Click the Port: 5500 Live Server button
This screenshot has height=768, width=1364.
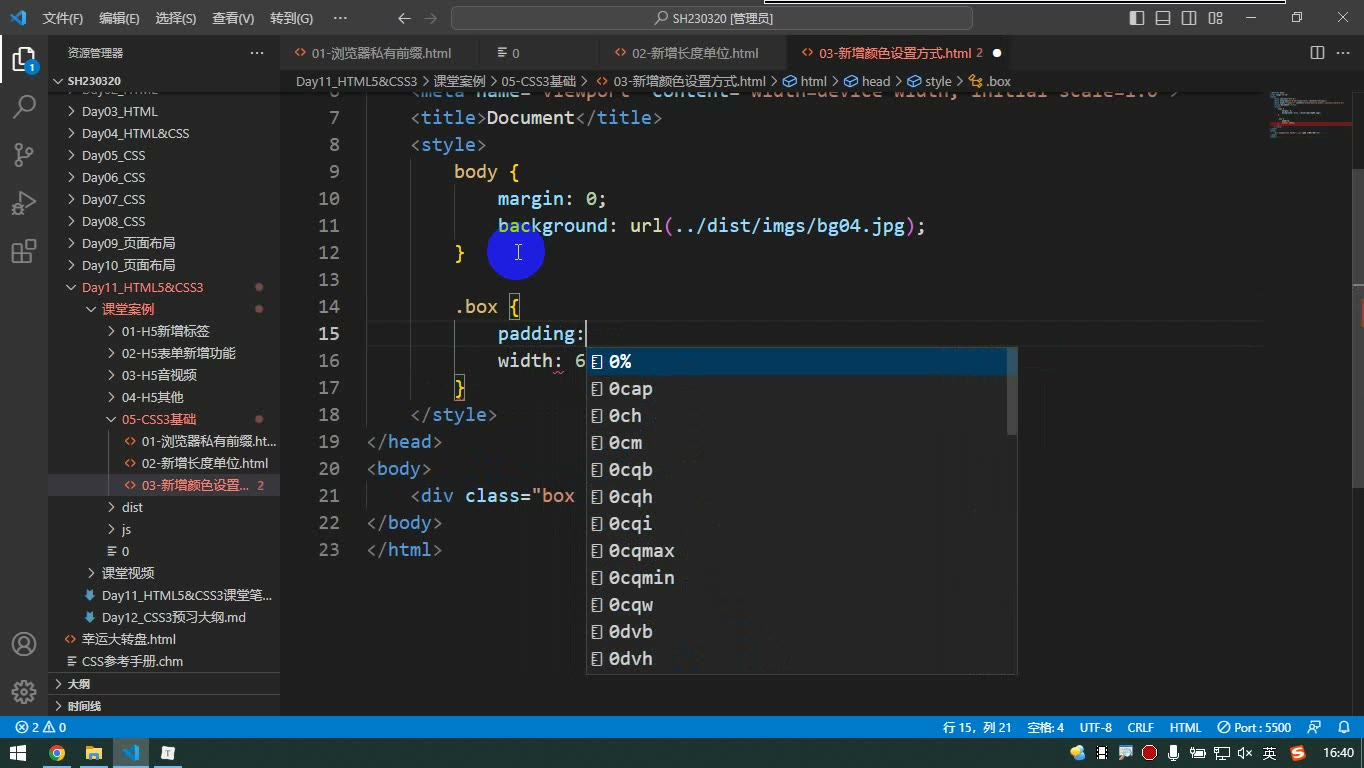pos(1255,727)
